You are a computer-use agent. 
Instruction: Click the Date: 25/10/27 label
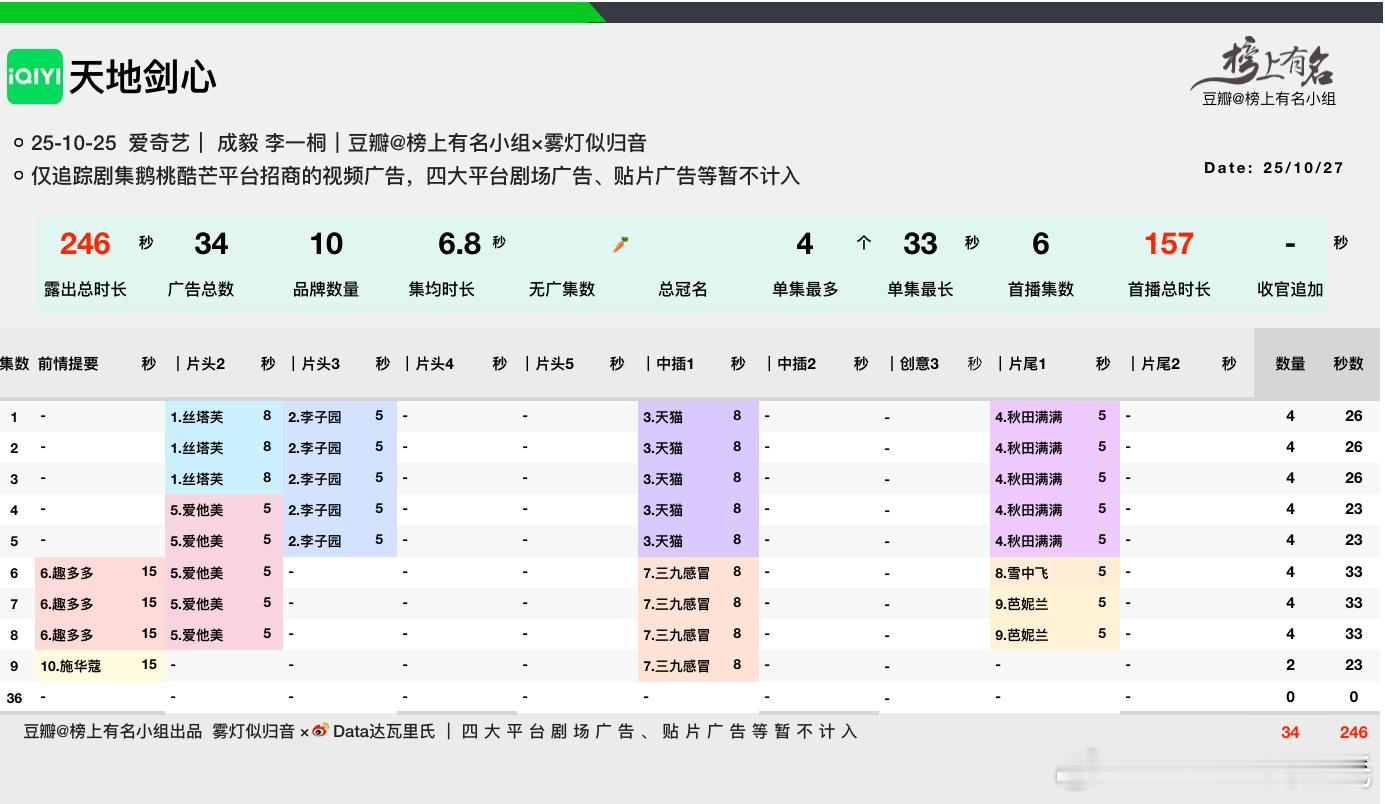(1274, 168)
